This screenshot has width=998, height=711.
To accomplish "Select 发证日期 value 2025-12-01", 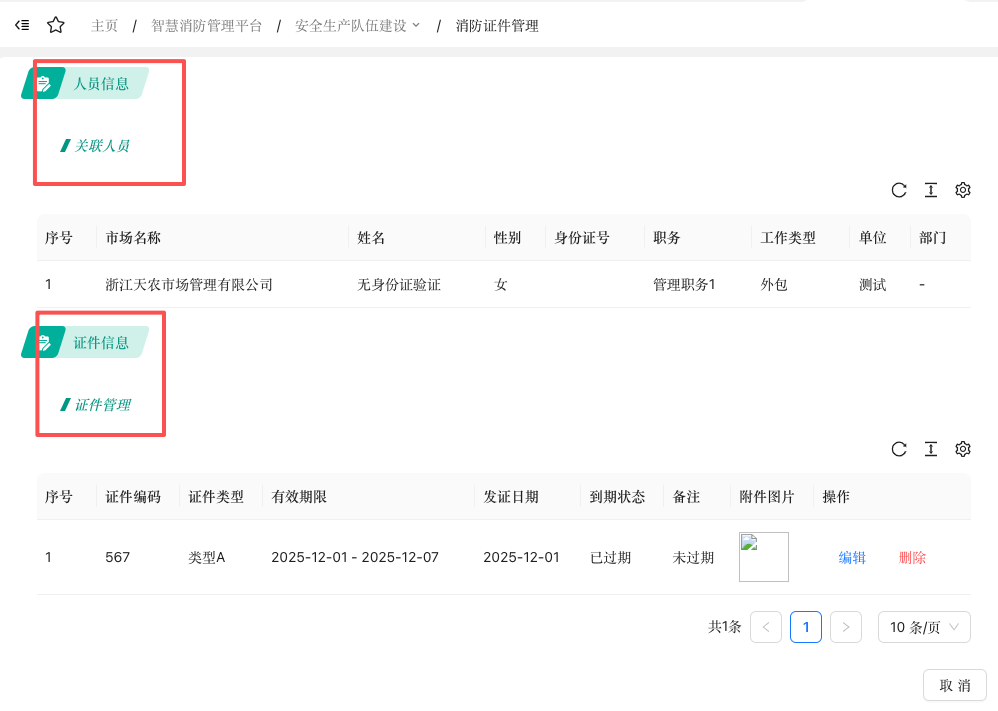I will (x=521, y=558).
